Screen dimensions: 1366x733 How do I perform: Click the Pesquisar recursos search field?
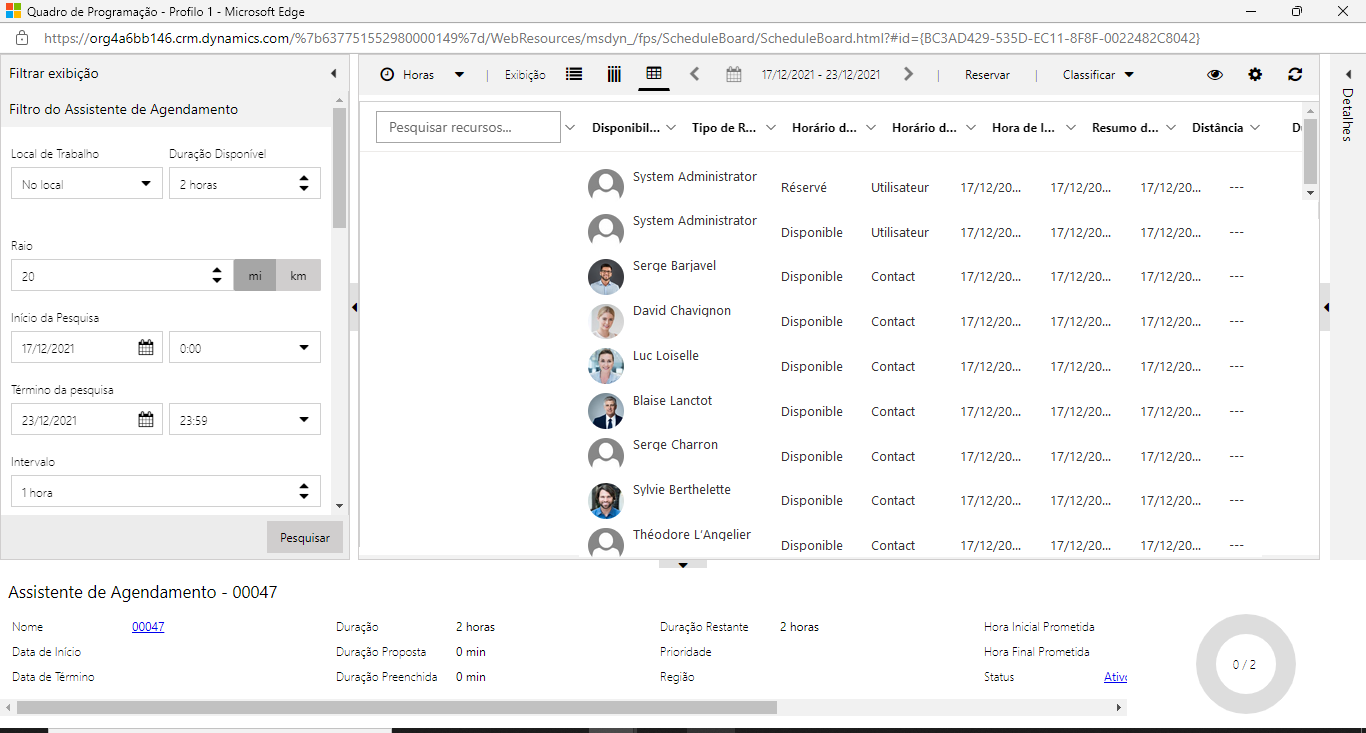click(x=468, y=127)
